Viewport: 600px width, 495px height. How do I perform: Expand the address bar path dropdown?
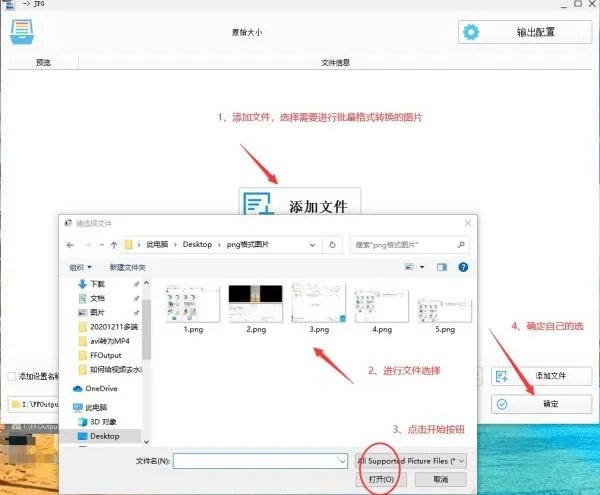[x=312, y=245]
